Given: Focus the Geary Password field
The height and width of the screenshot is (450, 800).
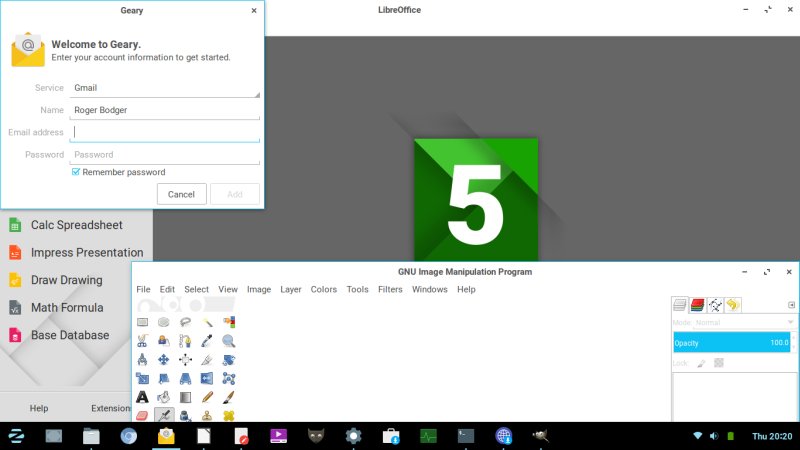Looking at the screenshot, I should pos(165,155).
